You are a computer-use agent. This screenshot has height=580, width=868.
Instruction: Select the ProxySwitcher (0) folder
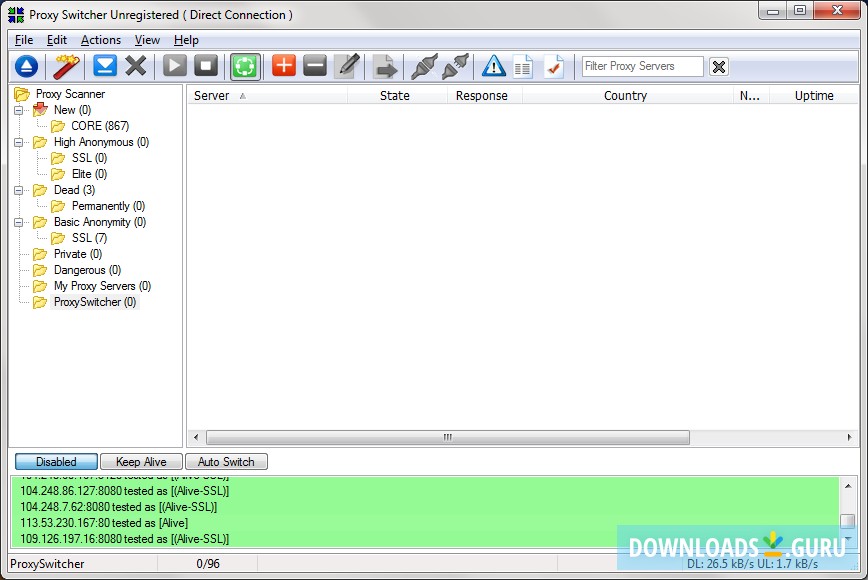pos(95,303)
